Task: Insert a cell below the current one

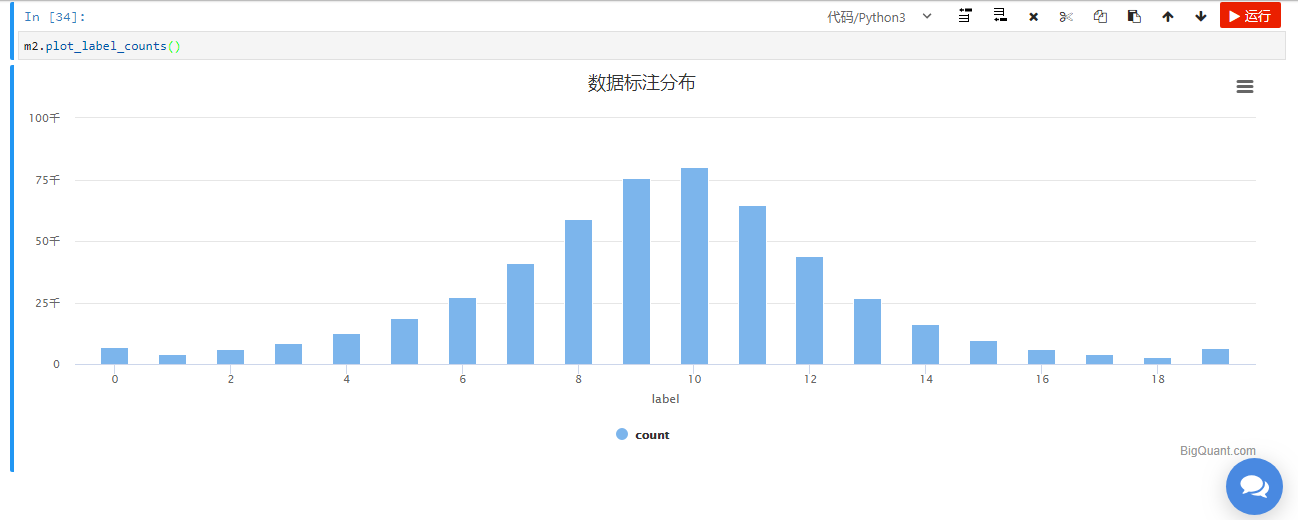Action: [x=999, y=16]
